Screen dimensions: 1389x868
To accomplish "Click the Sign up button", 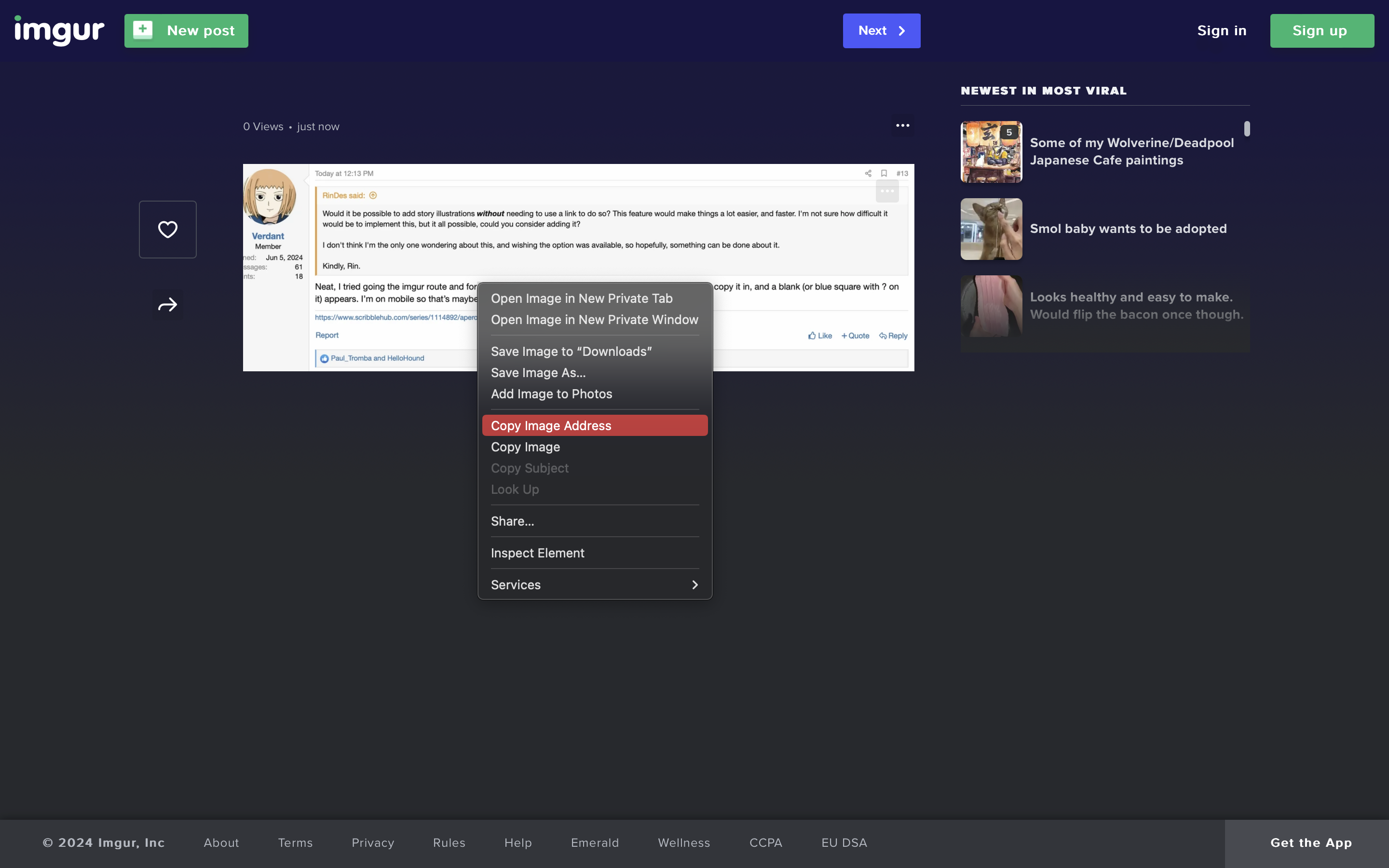I will [1321, 30].
